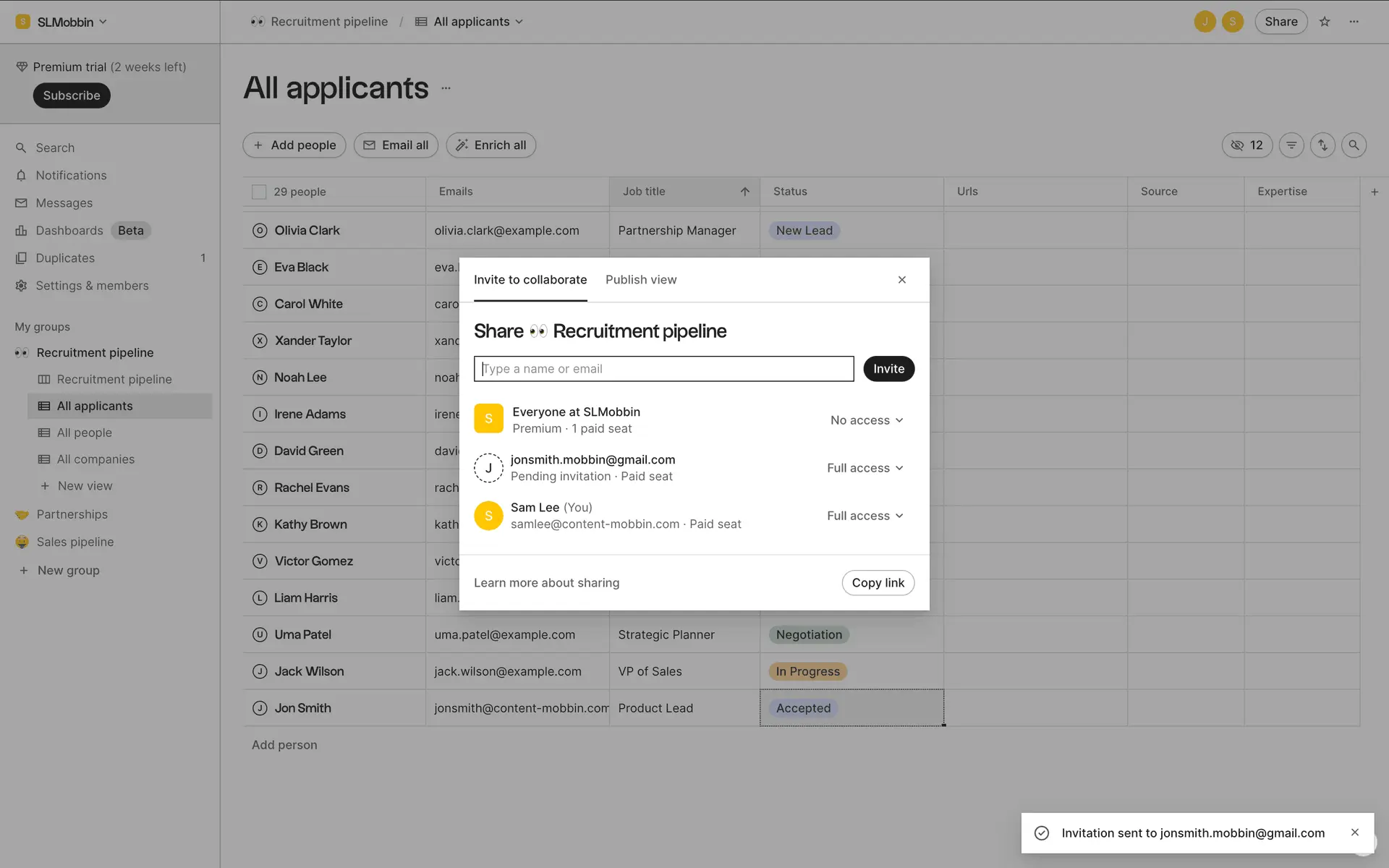
Task: Open the top-right more options icon
Action: click(x=1354, y=22)
